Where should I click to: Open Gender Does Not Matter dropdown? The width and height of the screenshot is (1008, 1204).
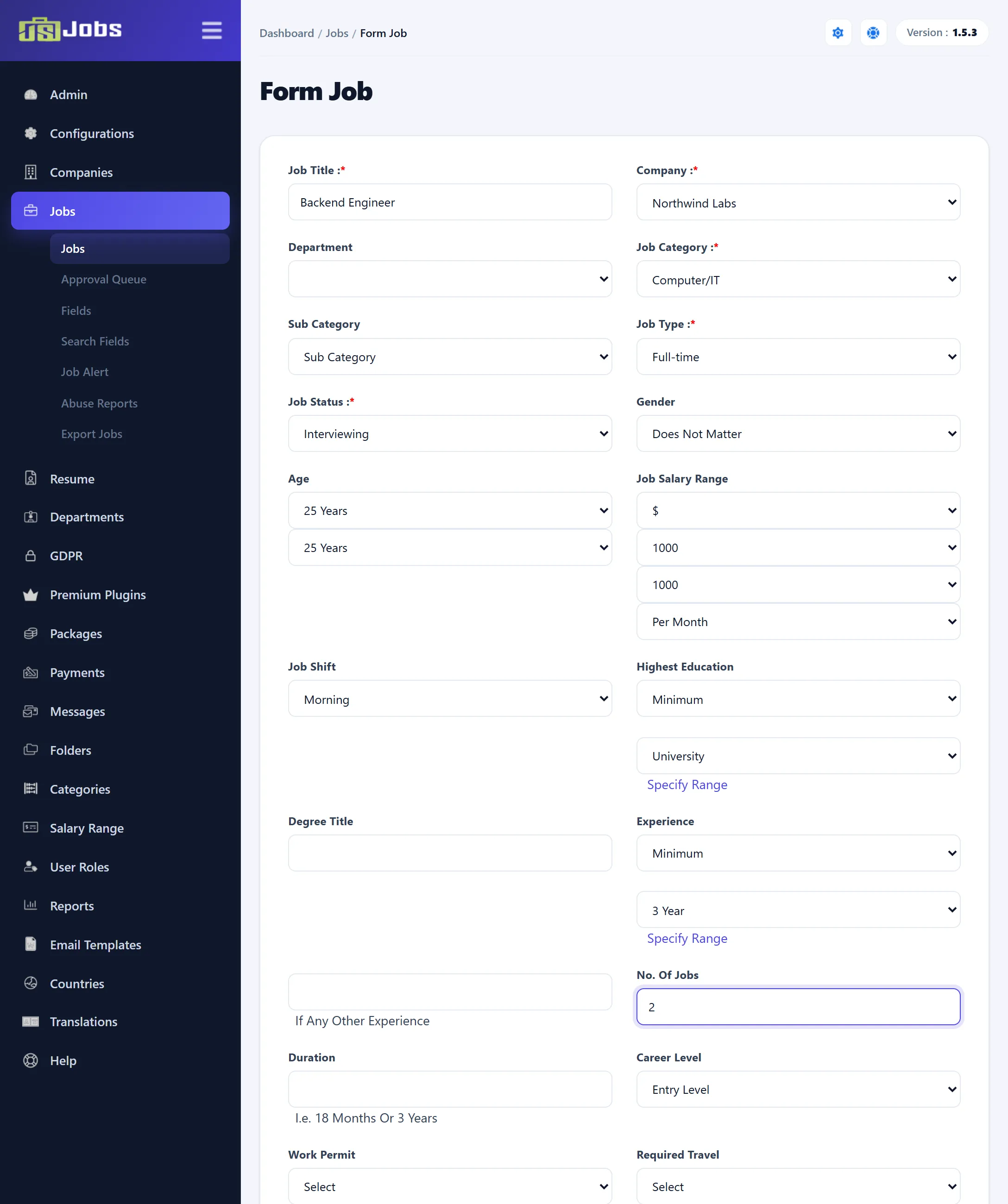tap(798, 433)
